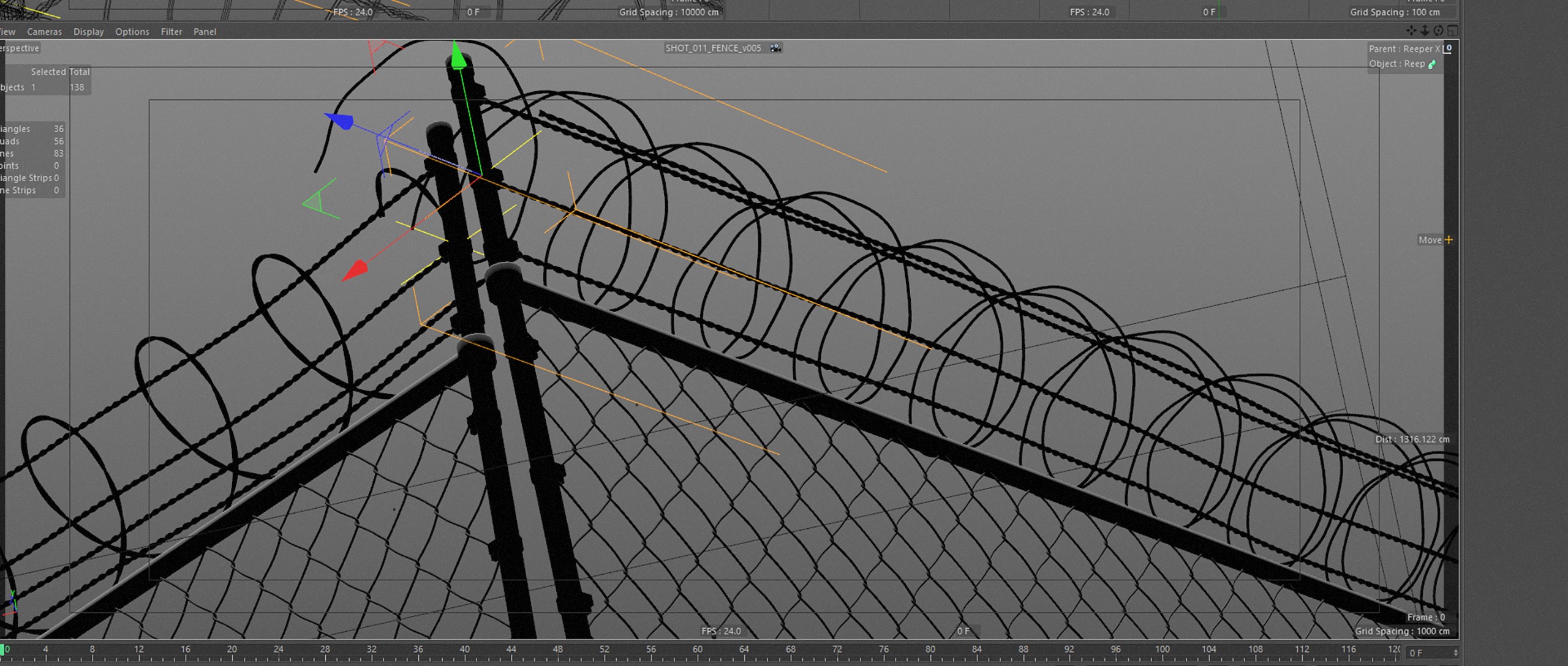This screenshot has width=1568, height=666.
Task: Click the frame field stepper arrows
Action: pos(1456,653)
